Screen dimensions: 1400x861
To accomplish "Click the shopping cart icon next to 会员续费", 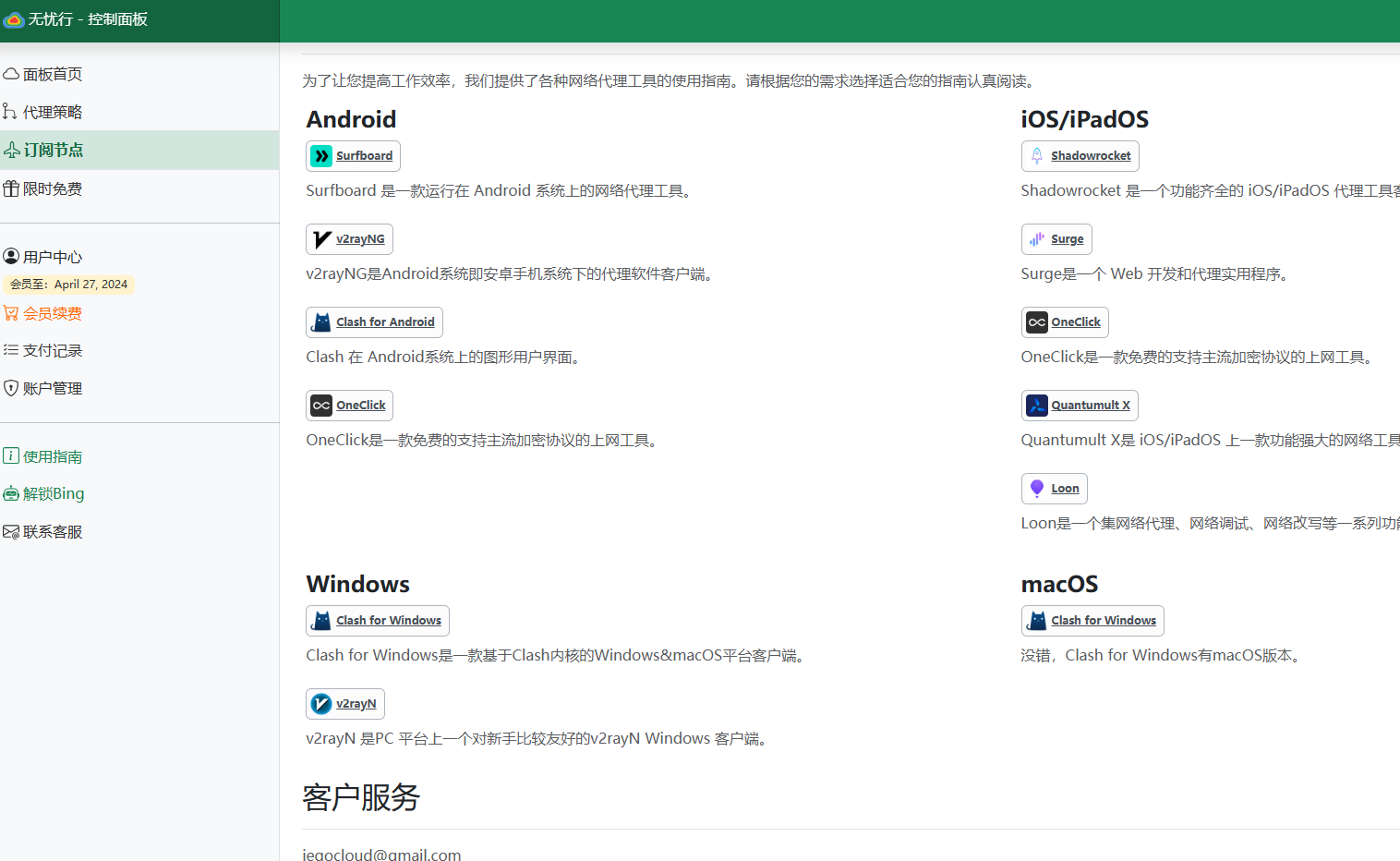I will [11, 313].
